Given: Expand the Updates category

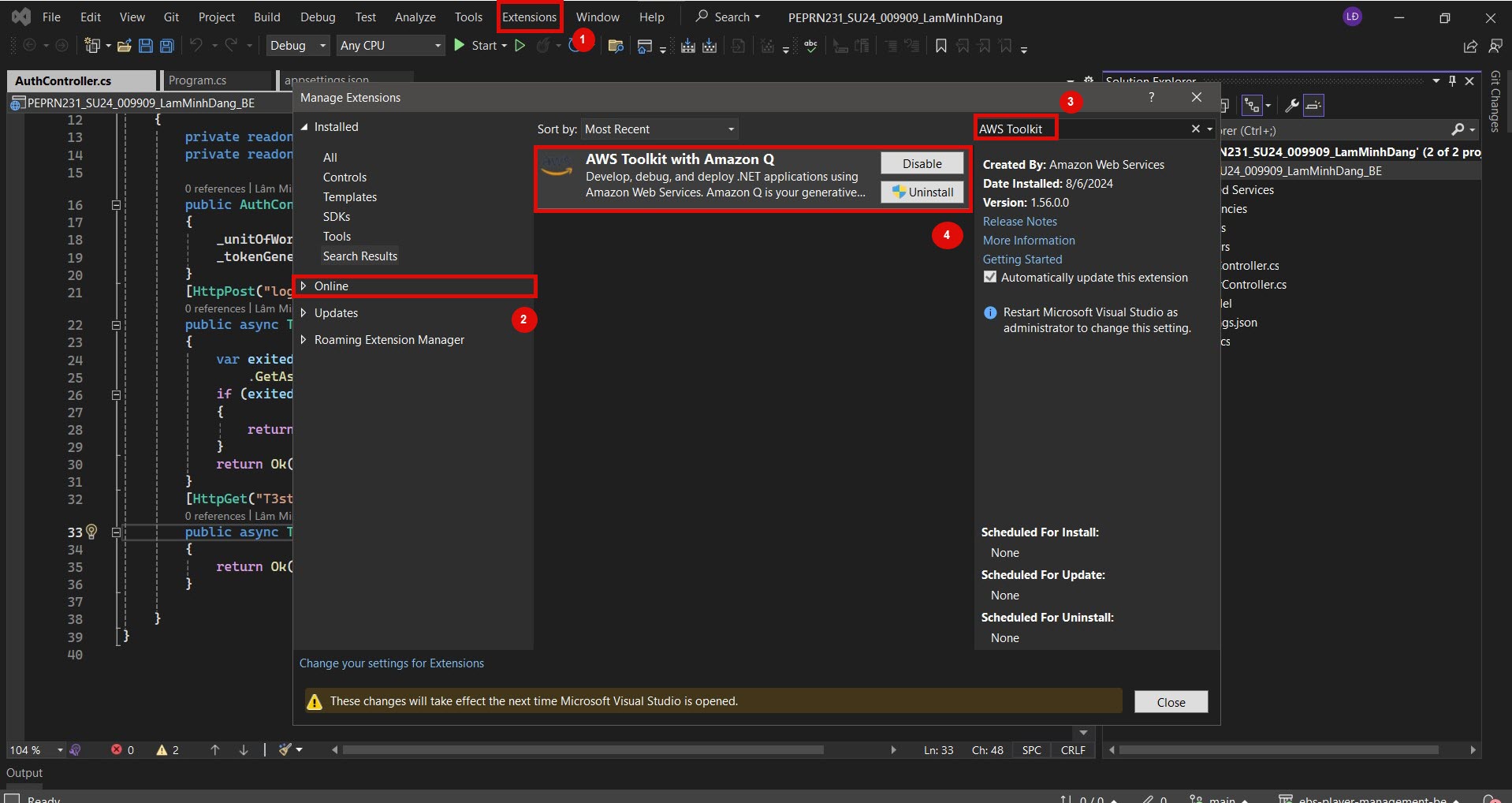Looking at the screenshot, I should coord(304,312).
